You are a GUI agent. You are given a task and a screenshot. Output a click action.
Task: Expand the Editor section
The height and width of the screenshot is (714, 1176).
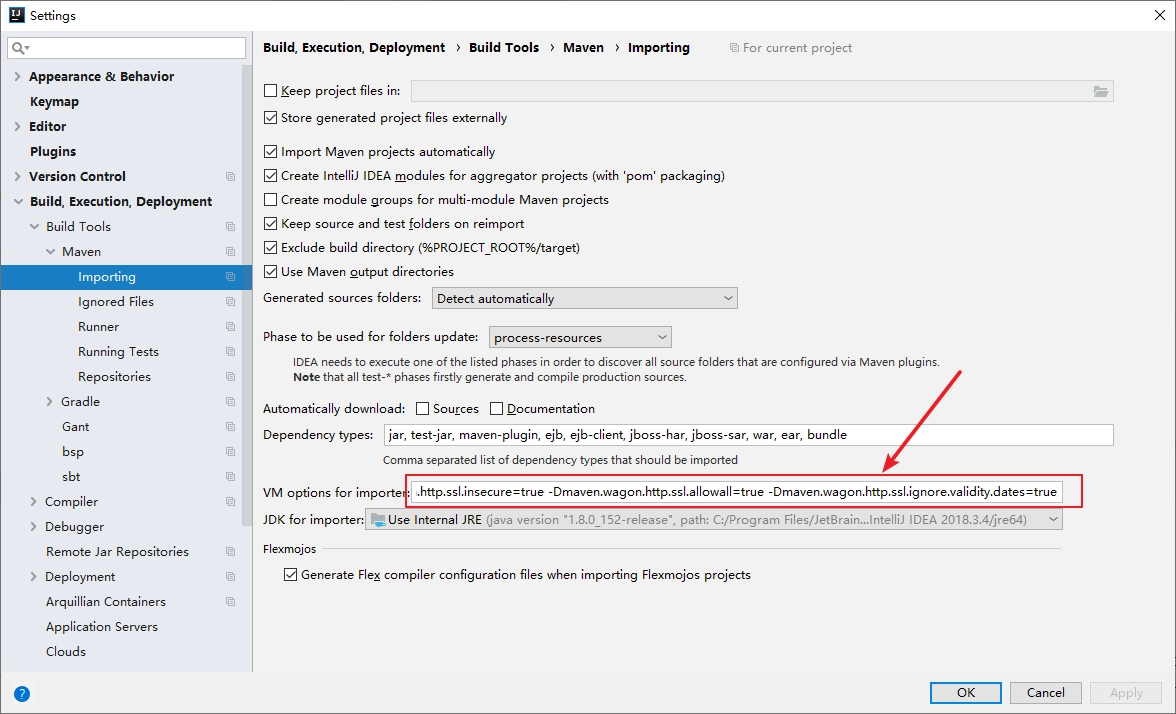(x=17, y=127)
